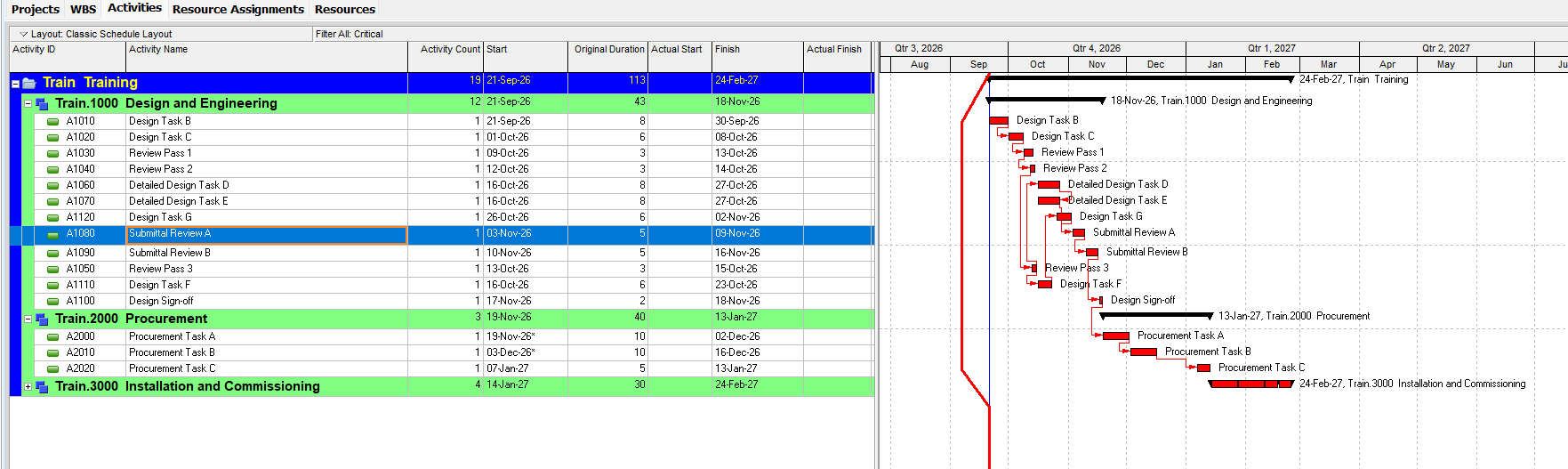The height and width of the screenshot is (469, 1568).
Task: Click the Original Duration column header
Action: point(608,56)
